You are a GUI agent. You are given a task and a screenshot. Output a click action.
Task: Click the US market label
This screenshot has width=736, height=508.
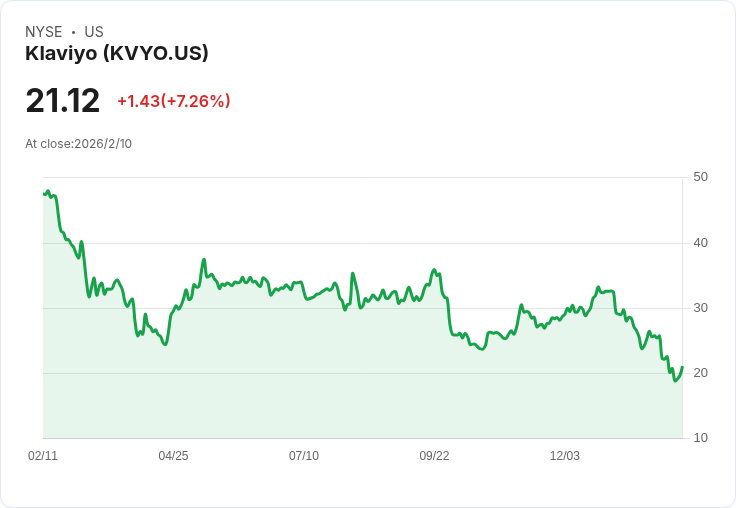pos(94,32)
